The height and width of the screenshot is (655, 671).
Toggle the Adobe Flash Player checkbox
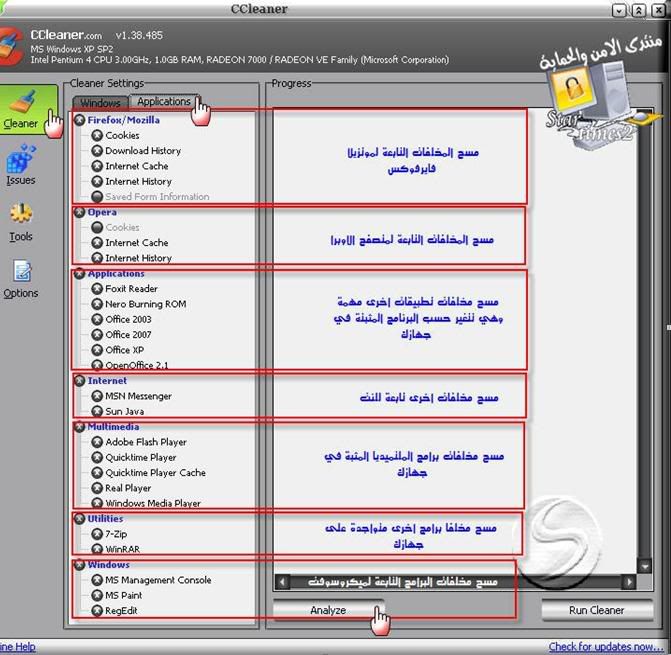pos(97,442)
